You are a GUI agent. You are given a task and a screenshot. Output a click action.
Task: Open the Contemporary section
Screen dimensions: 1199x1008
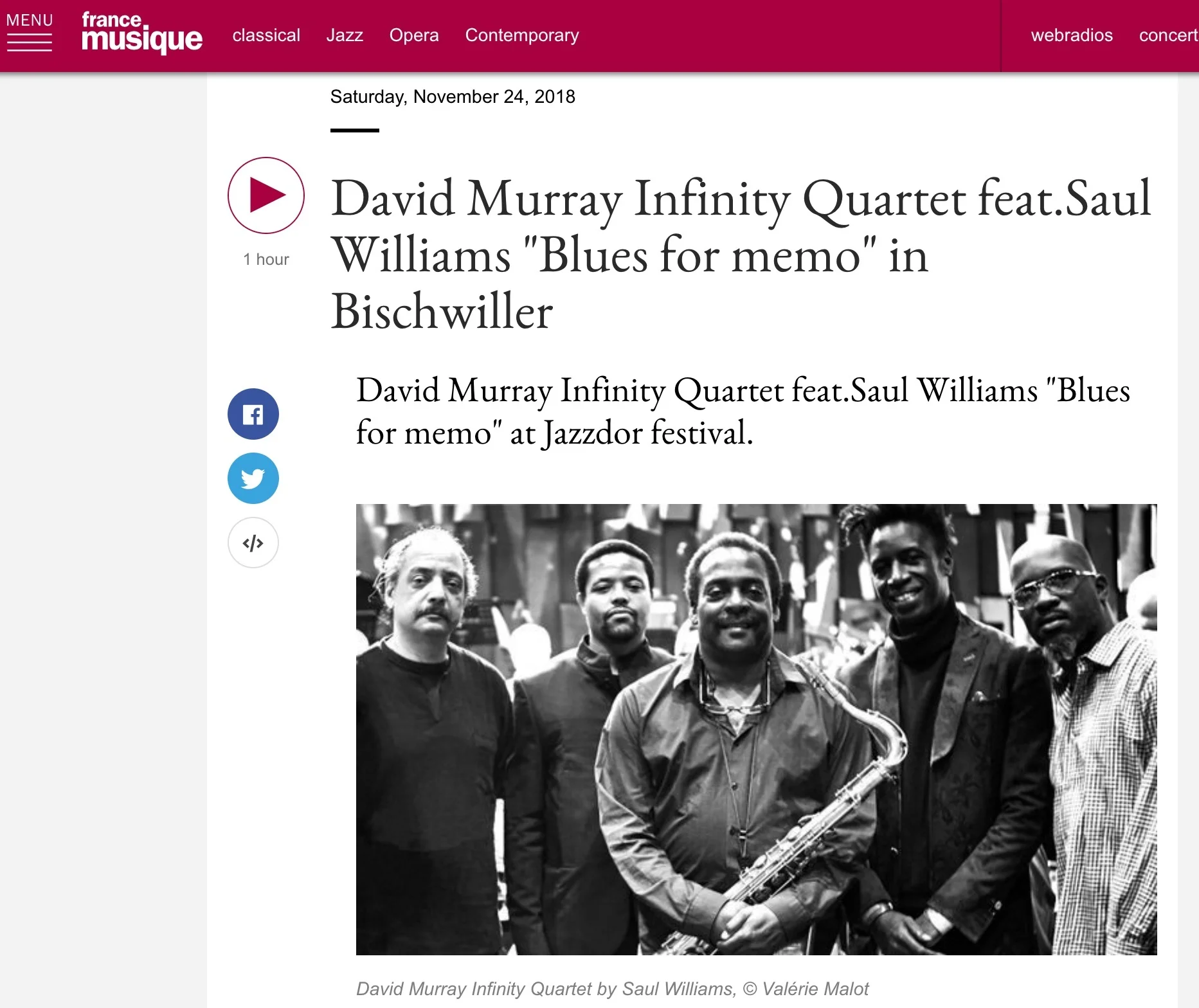tap(522, 36)
